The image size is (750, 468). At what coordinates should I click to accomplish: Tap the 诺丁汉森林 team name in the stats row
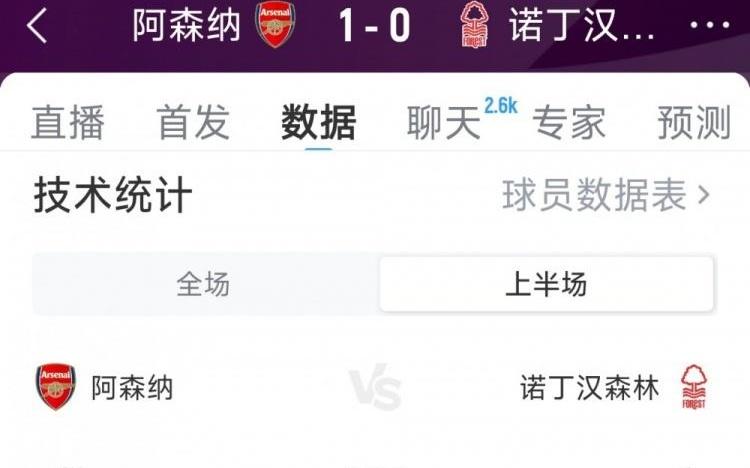pos(590,388)
